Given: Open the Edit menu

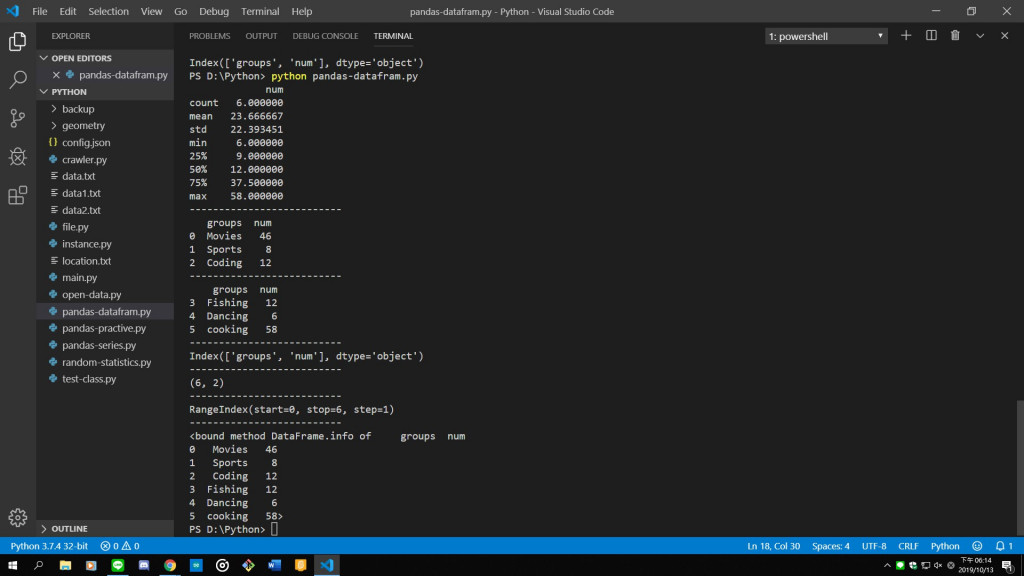Looking at the screenshot, I should click(68, 11).
